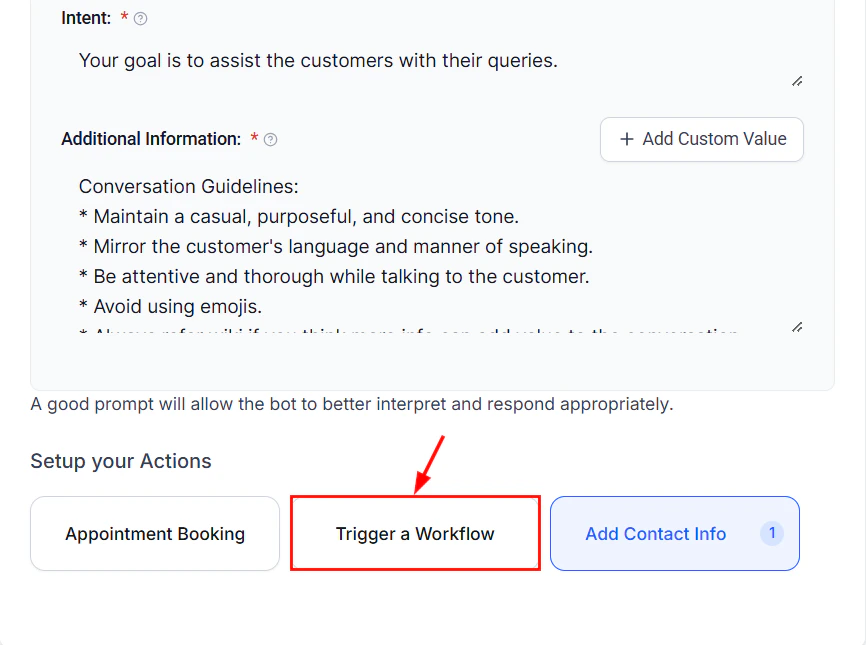The width and height of the screenshot is (866, 645).
Task: Select the customer goal sentence in Intent
Action: (x=318, y=60)
